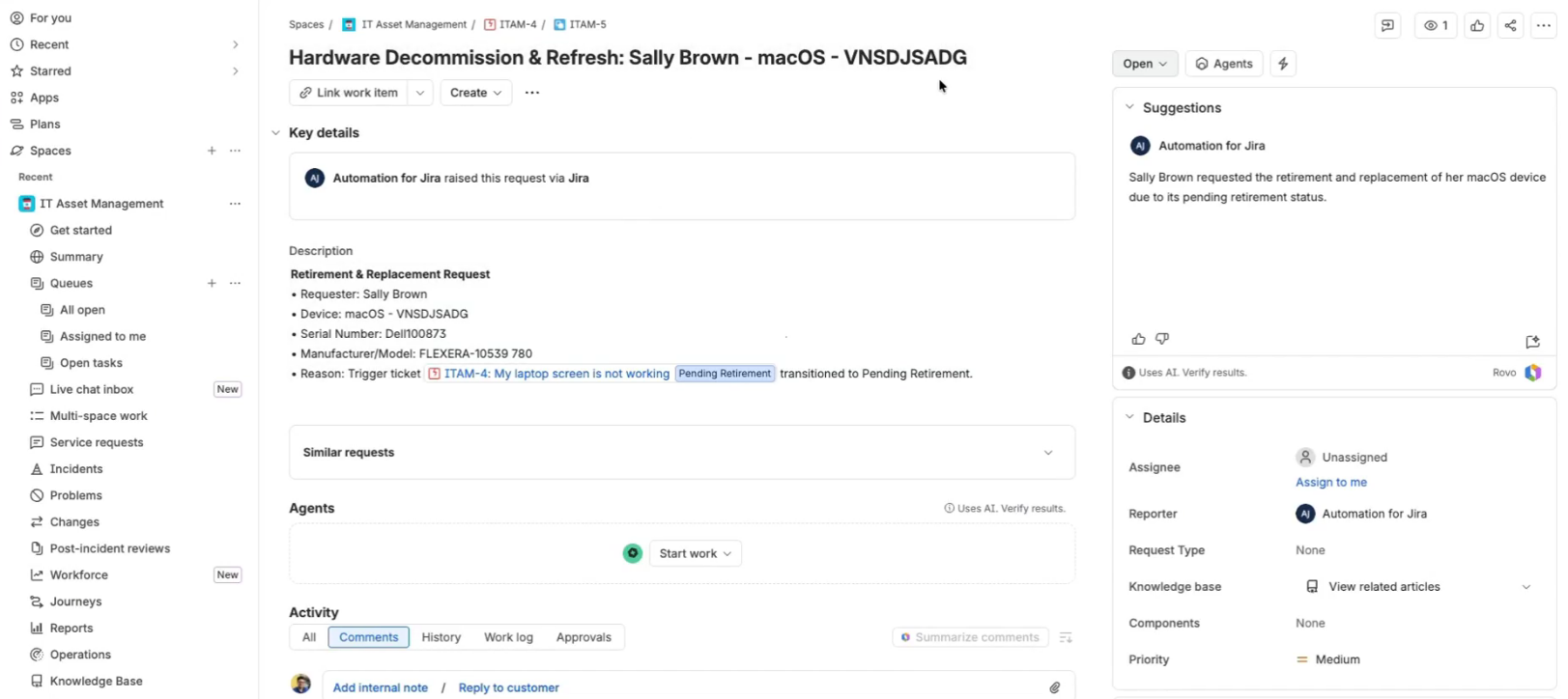Viewport: 1568px width, 699px height.
Task: Switch to the History tab
Action: coord(441,637)
